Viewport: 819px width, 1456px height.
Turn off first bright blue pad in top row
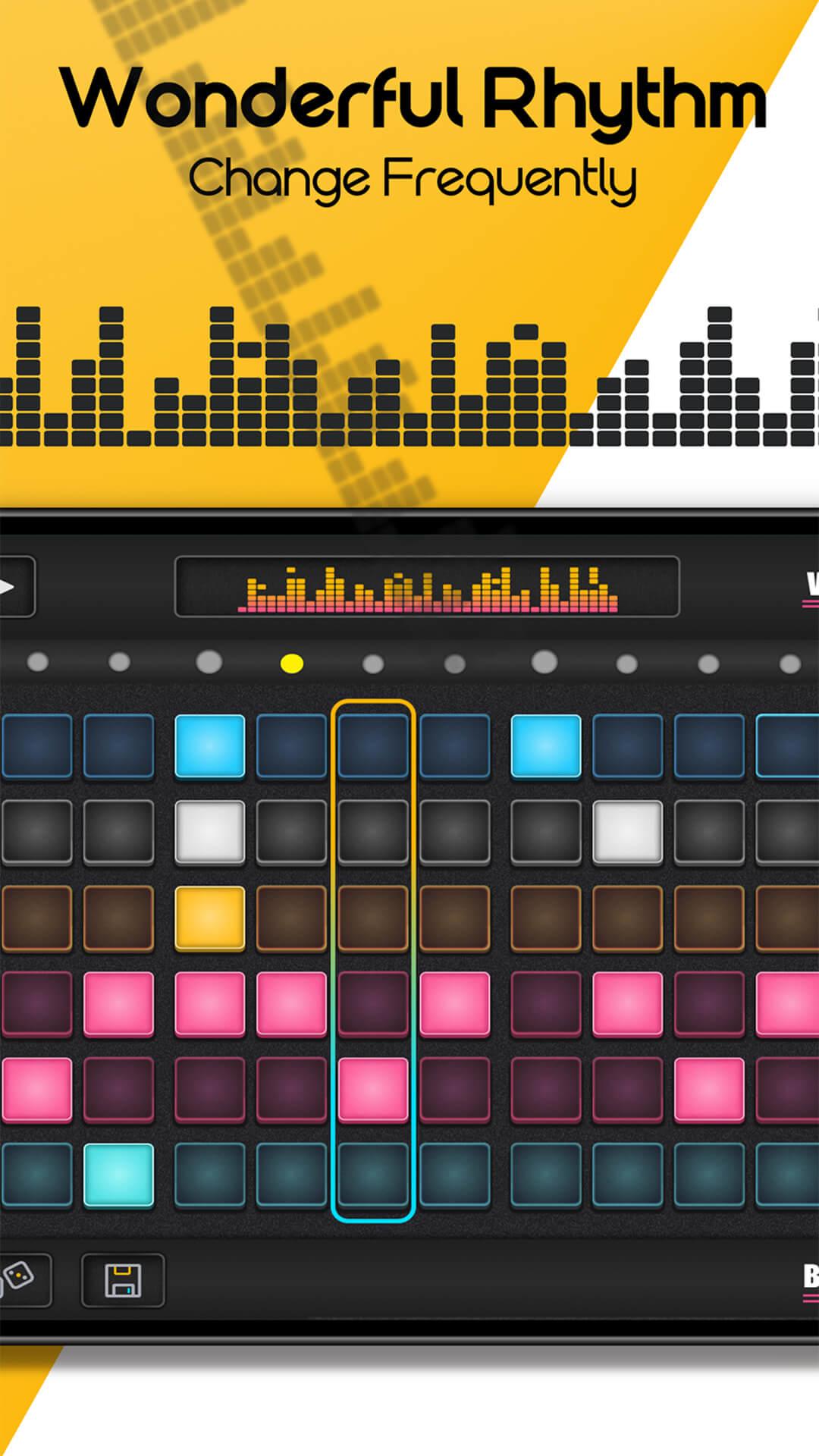click(x=210, y=746)
